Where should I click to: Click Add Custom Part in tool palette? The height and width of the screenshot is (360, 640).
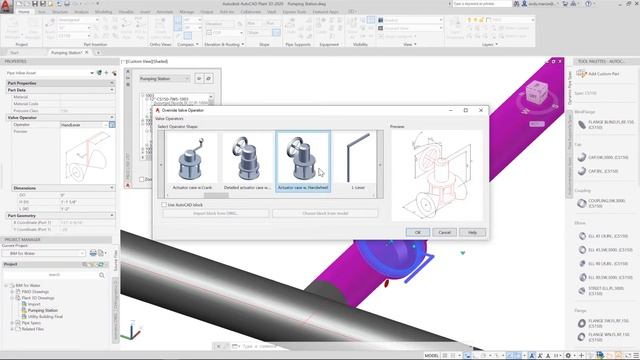[598, 74]
